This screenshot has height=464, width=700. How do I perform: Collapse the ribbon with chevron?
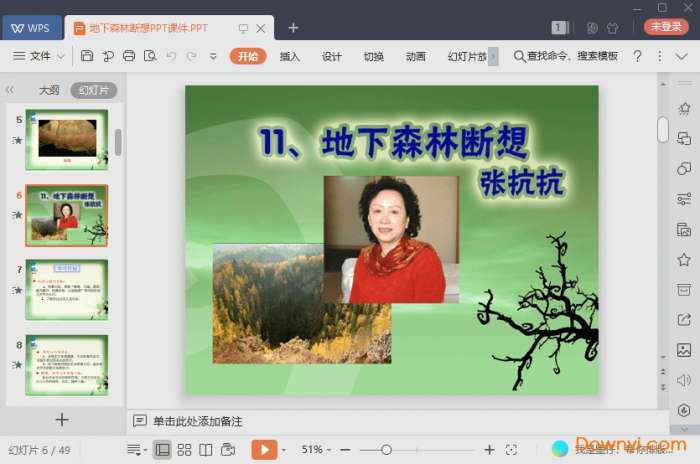(681, 56)
